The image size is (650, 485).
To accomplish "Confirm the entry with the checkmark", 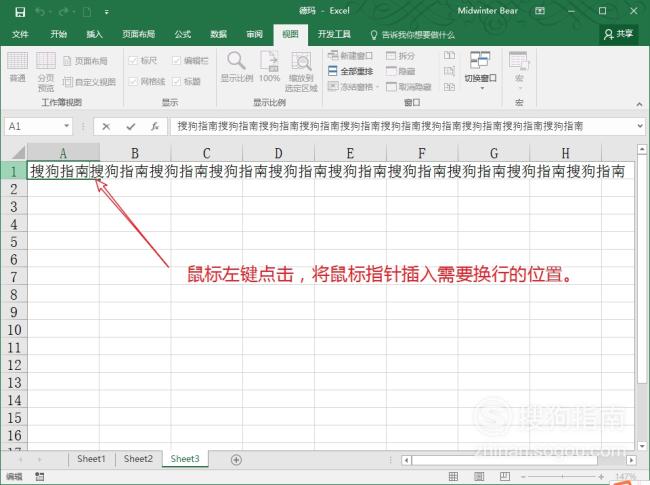I will pos(131,126).
